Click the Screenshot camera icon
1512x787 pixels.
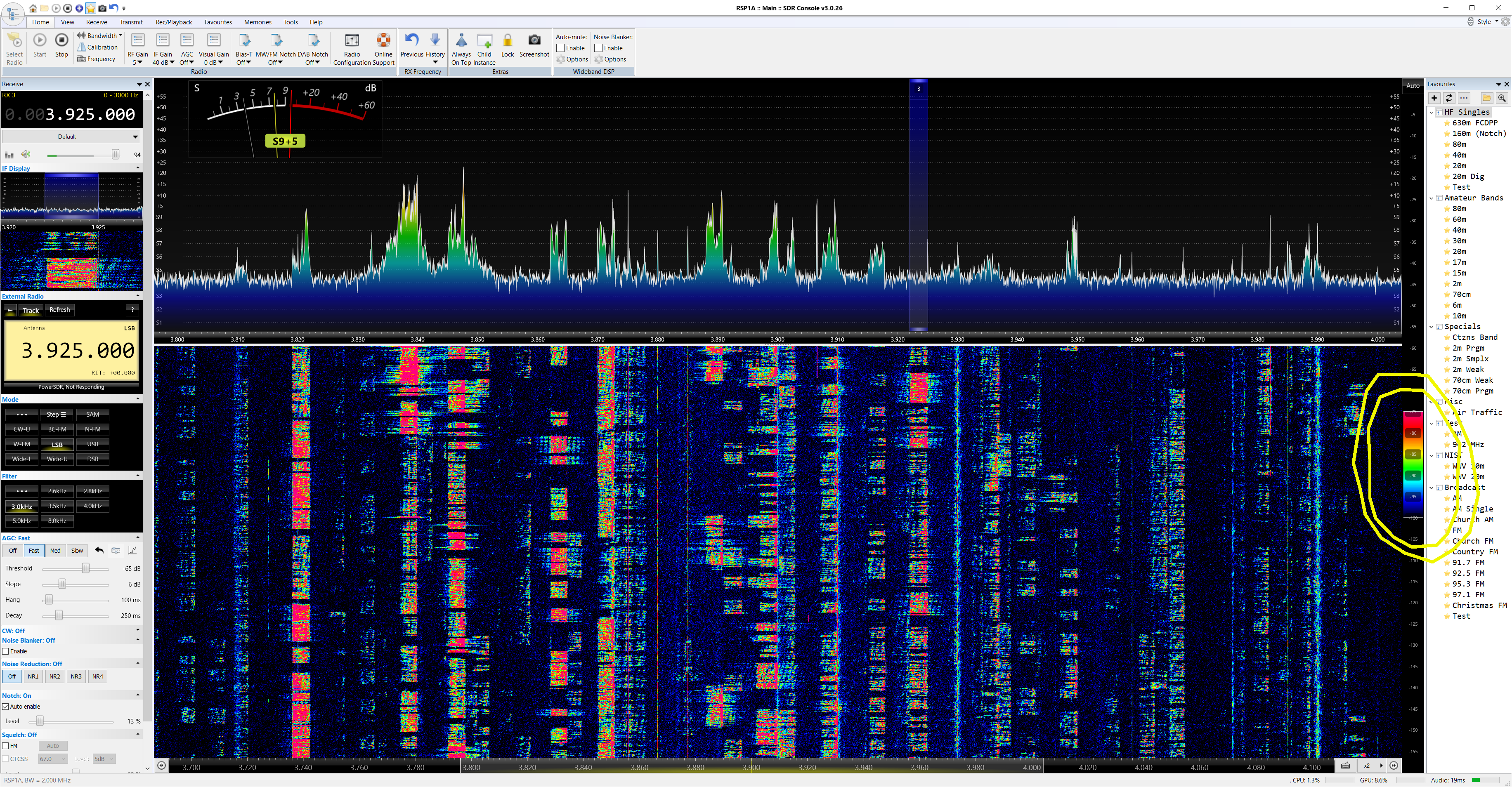534,40
